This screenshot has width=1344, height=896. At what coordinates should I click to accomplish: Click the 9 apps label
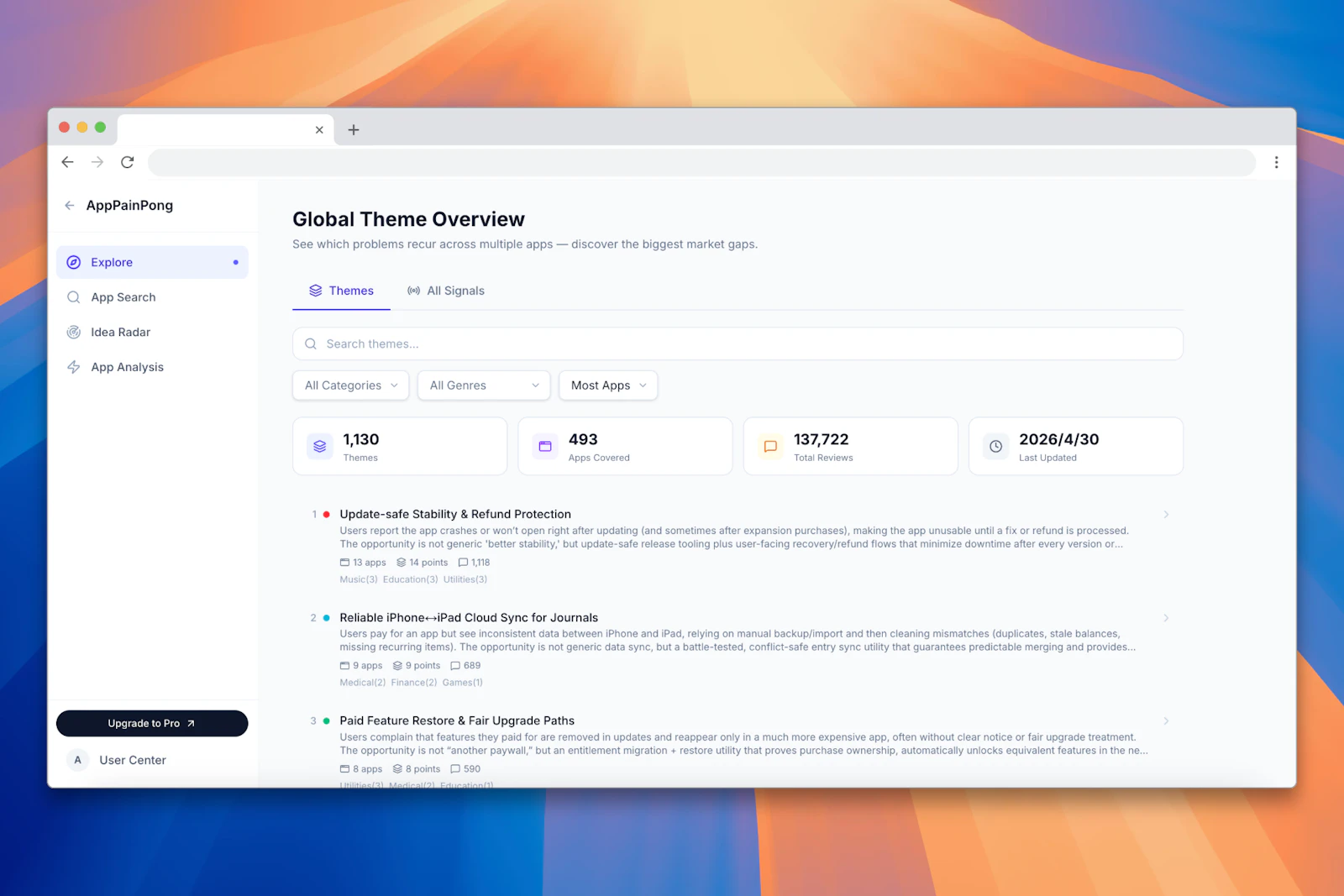pos(368,666)
